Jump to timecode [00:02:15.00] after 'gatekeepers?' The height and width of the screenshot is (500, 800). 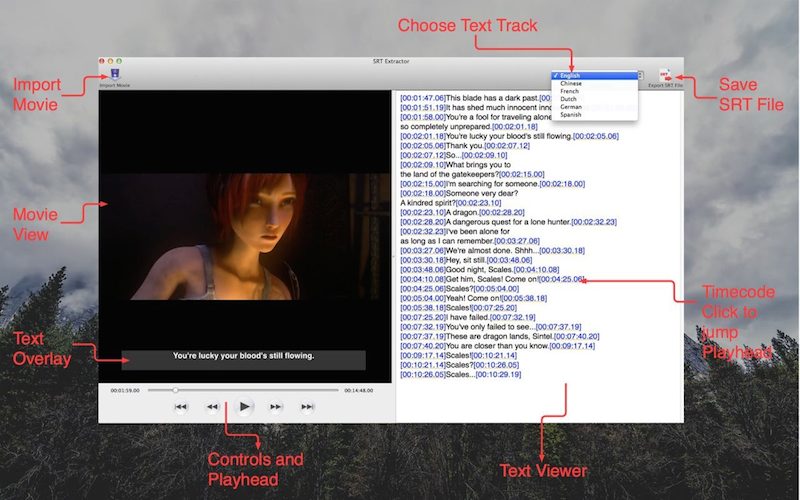click(x=522, y=174)
